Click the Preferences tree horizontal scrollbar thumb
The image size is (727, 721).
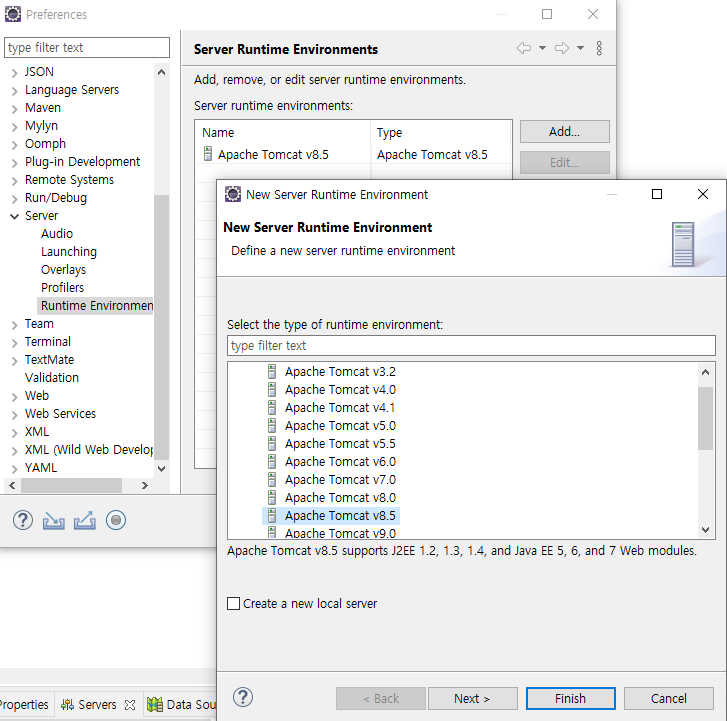pos(71,485)
